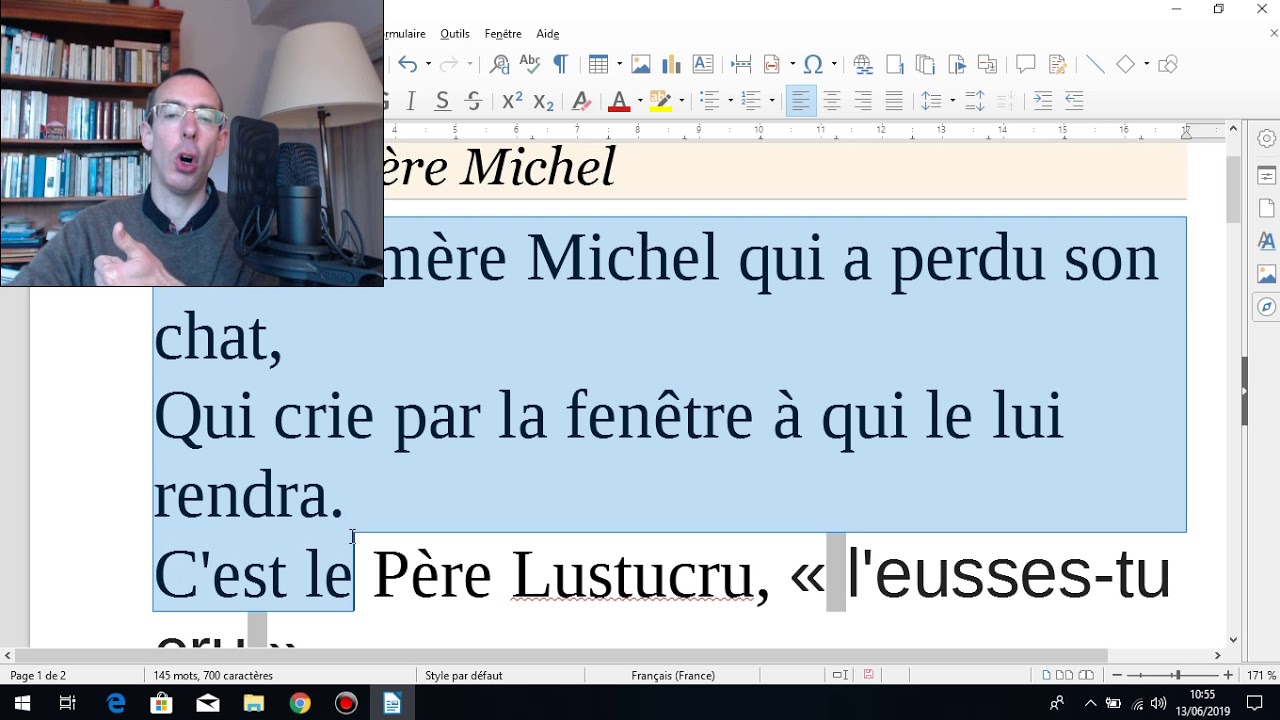Align the text right
Image resolution: width=1280 pixels, height=720 pixels.
click(x=863, y=100)
